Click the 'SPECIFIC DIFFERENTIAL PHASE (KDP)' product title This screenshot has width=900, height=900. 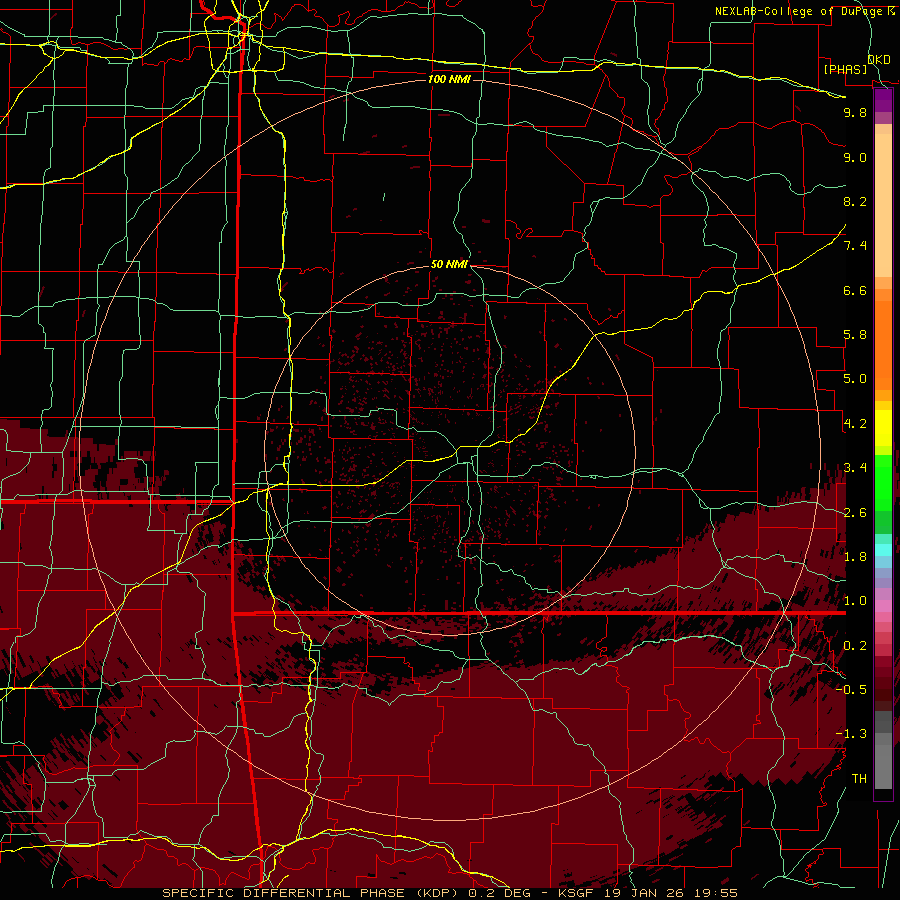pyautogui.click(x=313, y=893)
